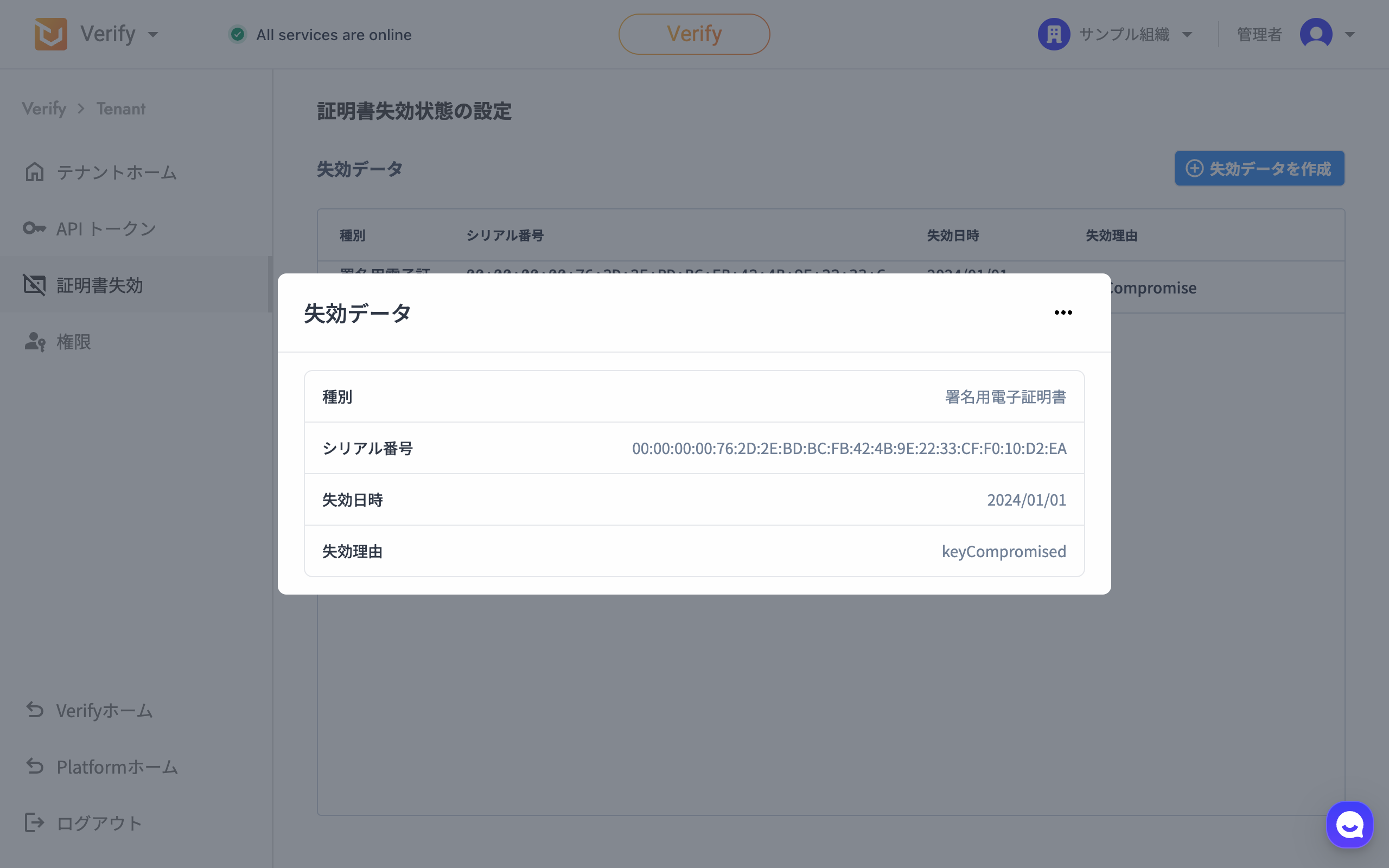Open the chat support bubble icon

(x=1349, y=825)
